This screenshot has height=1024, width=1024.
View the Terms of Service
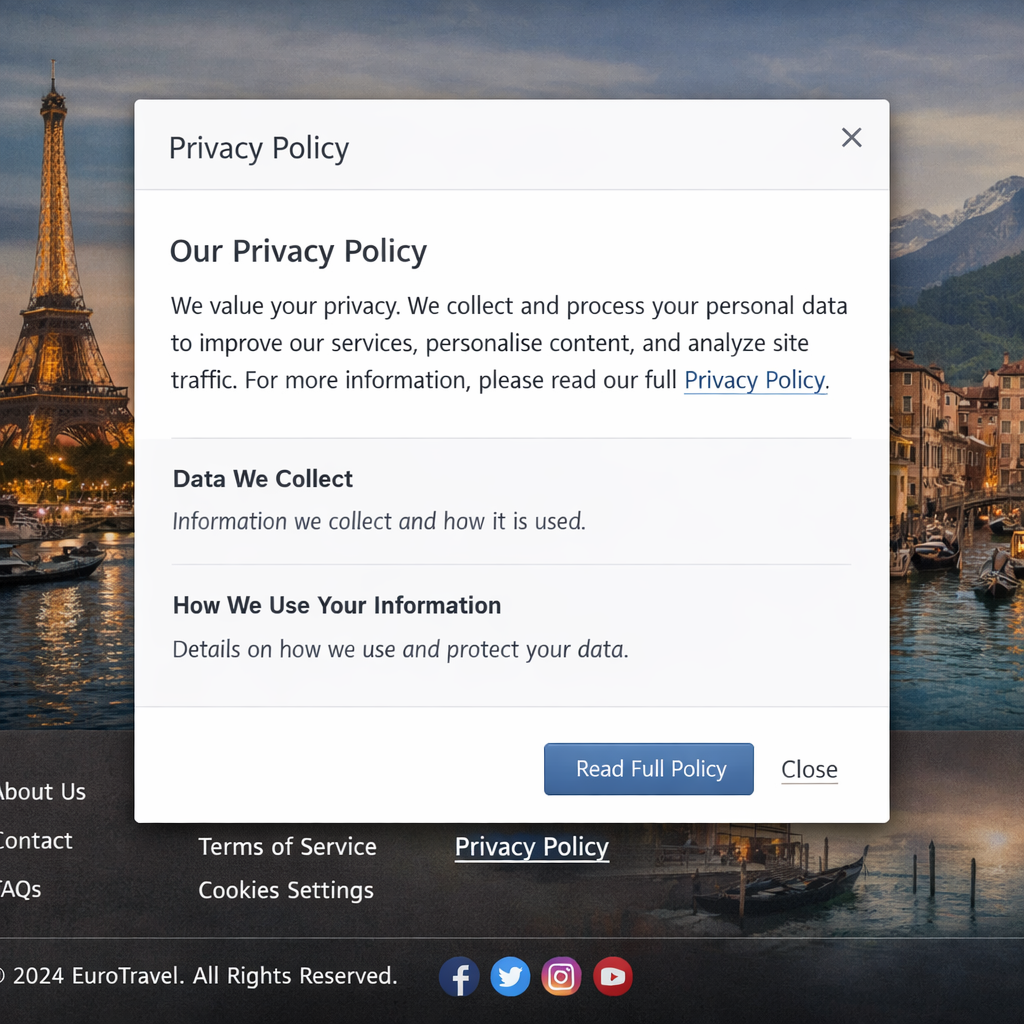[x=287, y=846]
